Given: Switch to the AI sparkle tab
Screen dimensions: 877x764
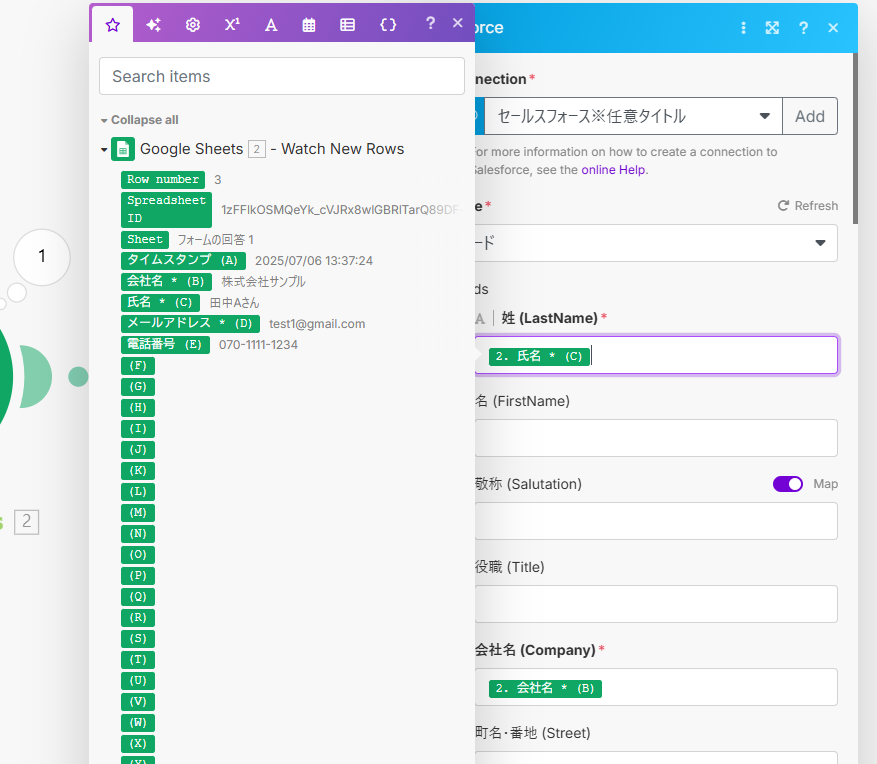Looking at the screenshot, I should [x=153, y=25].
